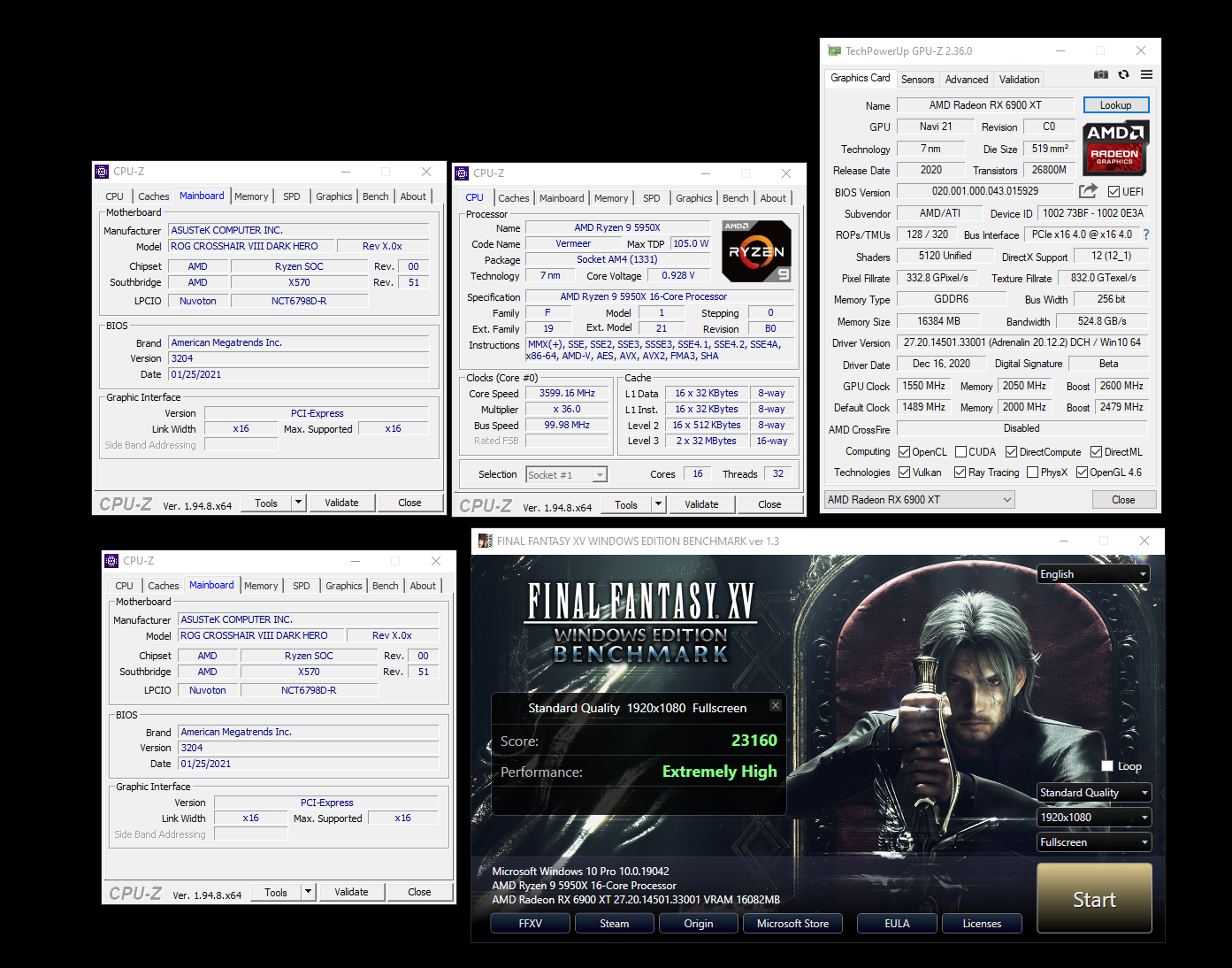
Task: Open the Standard Quality preset dropdown
Action: point(1093,793)
